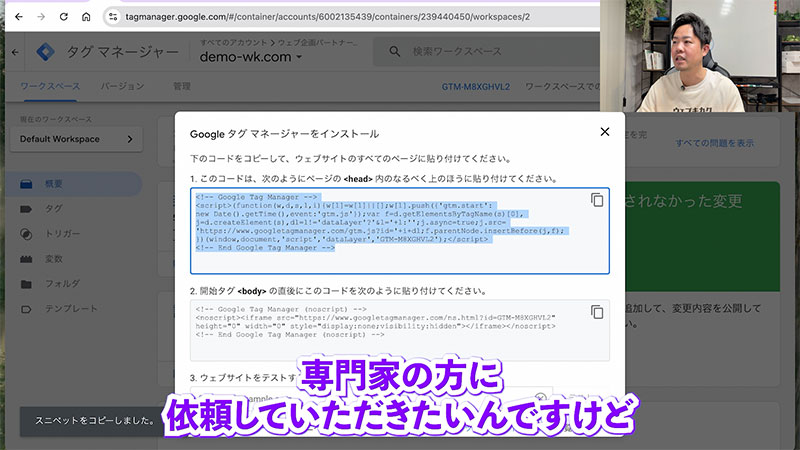Click inside the head code box
The height and width of the screenshot is (450, 800).
[399, 231]
